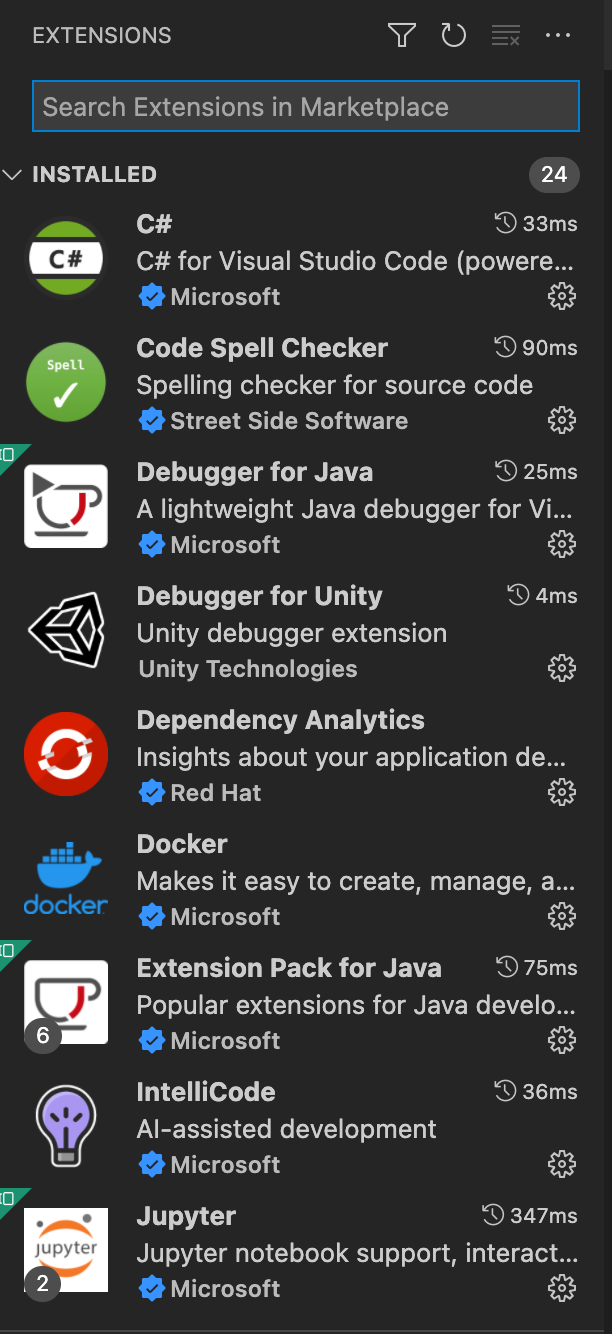Select the Docker extension entry

pos(300,880)
